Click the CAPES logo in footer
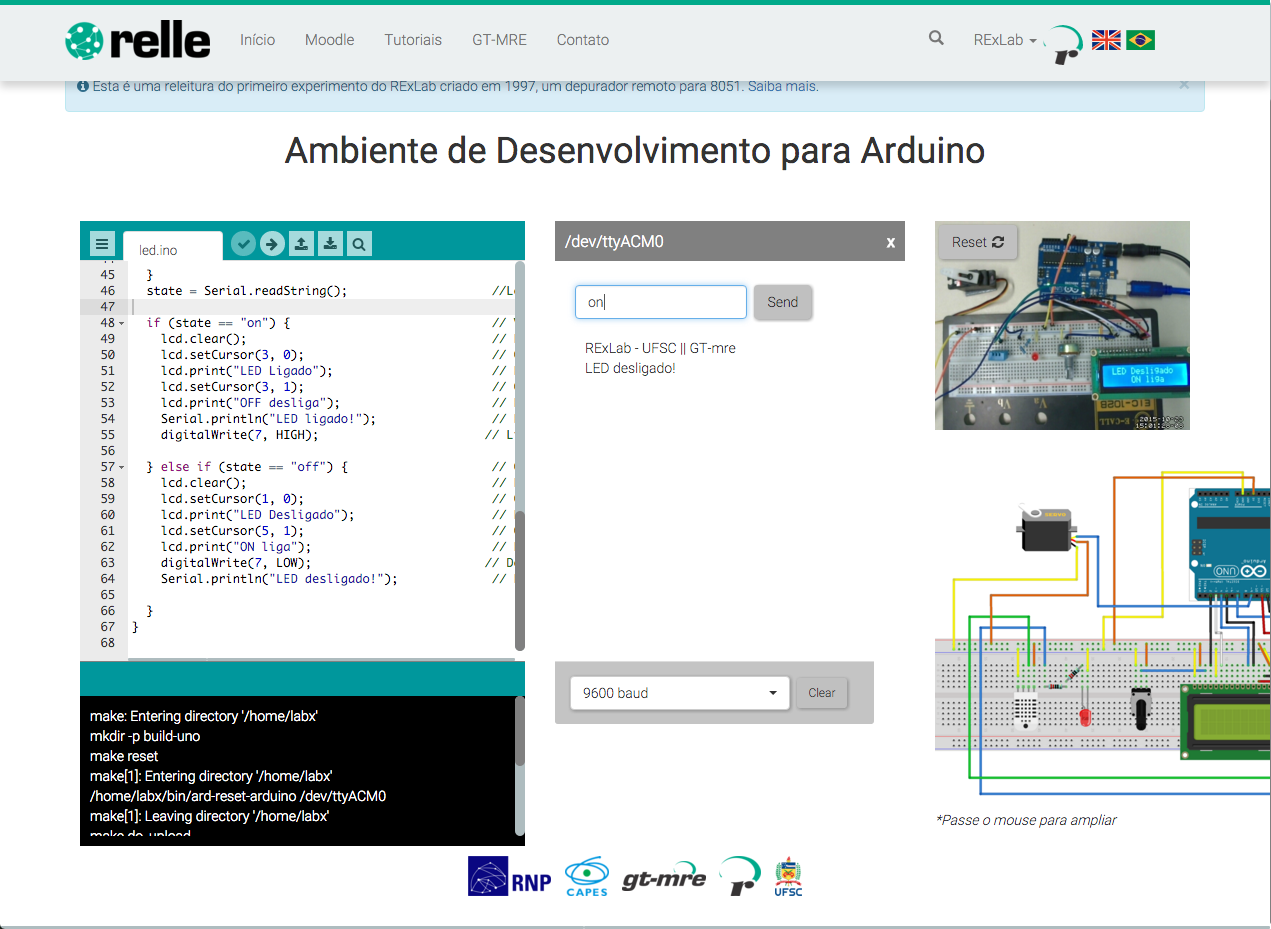Viewport: 1271px width, 929px height. click(x=586, y=877)
